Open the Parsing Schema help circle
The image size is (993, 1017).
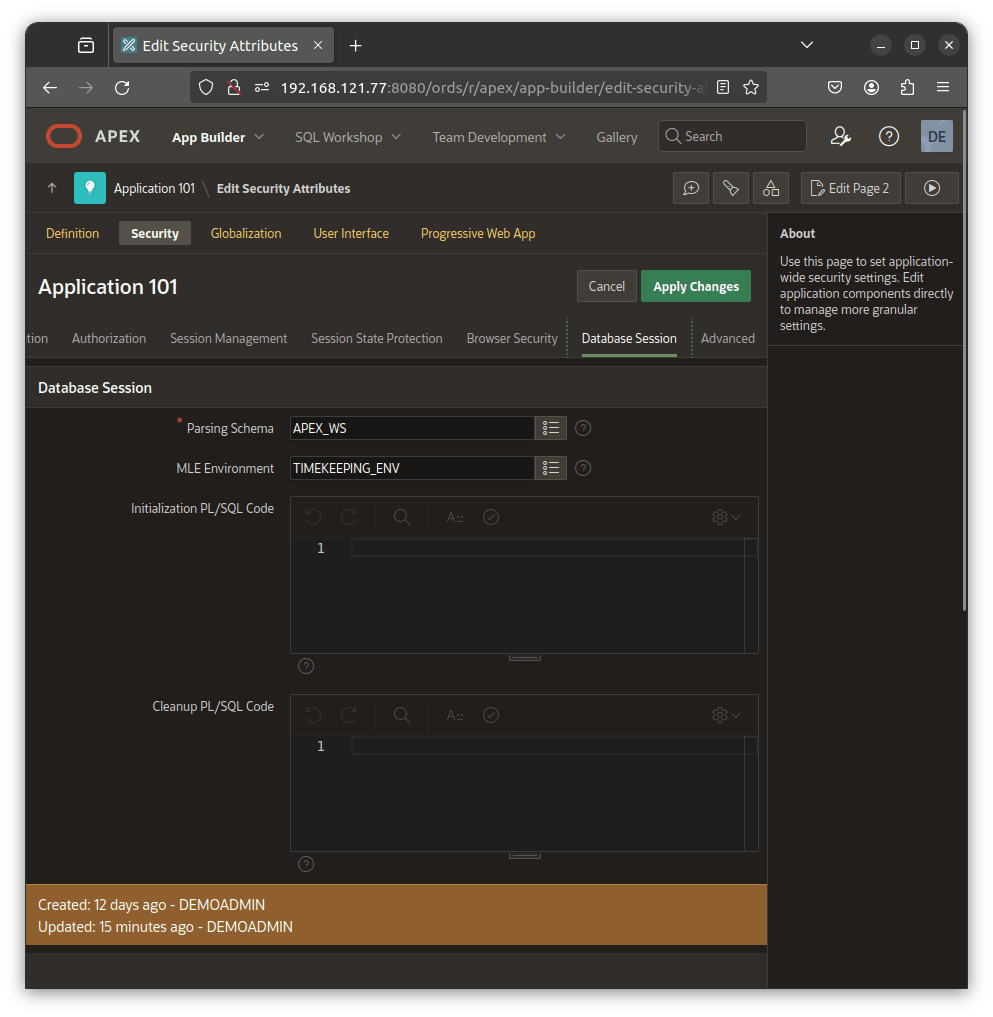click(582, 428)
